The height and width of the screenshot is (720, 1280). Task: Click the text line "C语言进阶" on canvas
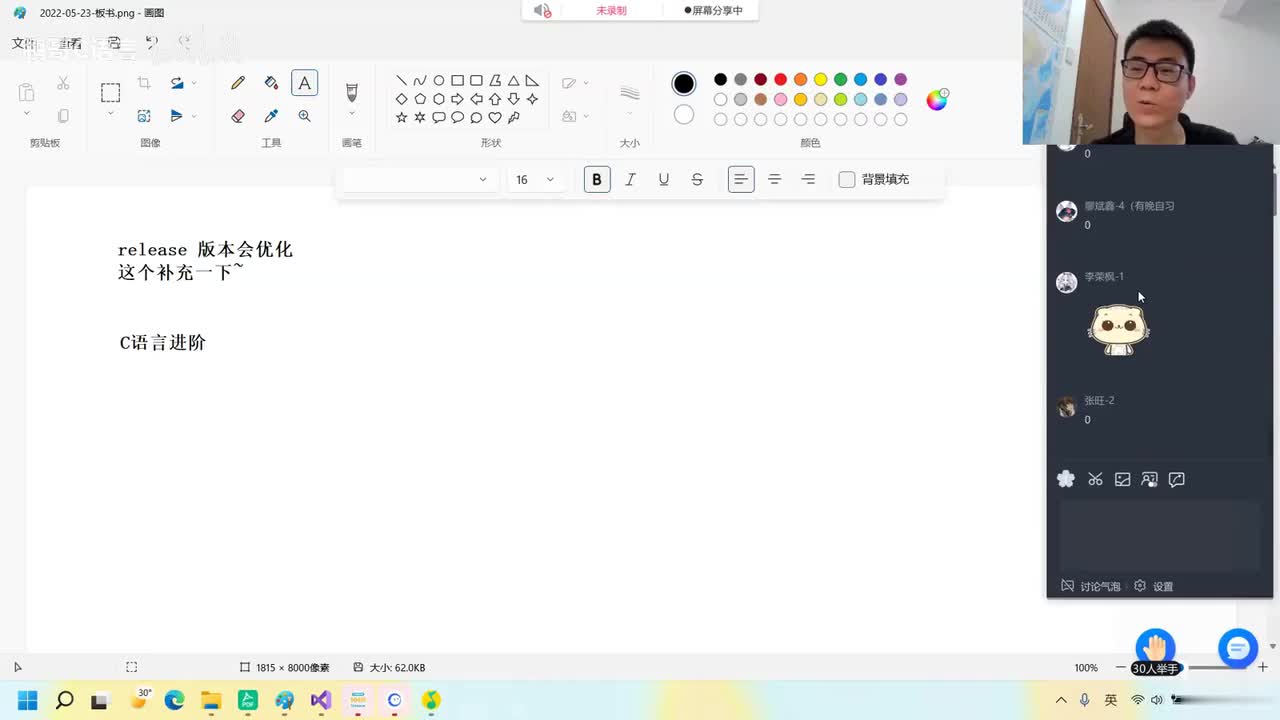coord(163,343)
